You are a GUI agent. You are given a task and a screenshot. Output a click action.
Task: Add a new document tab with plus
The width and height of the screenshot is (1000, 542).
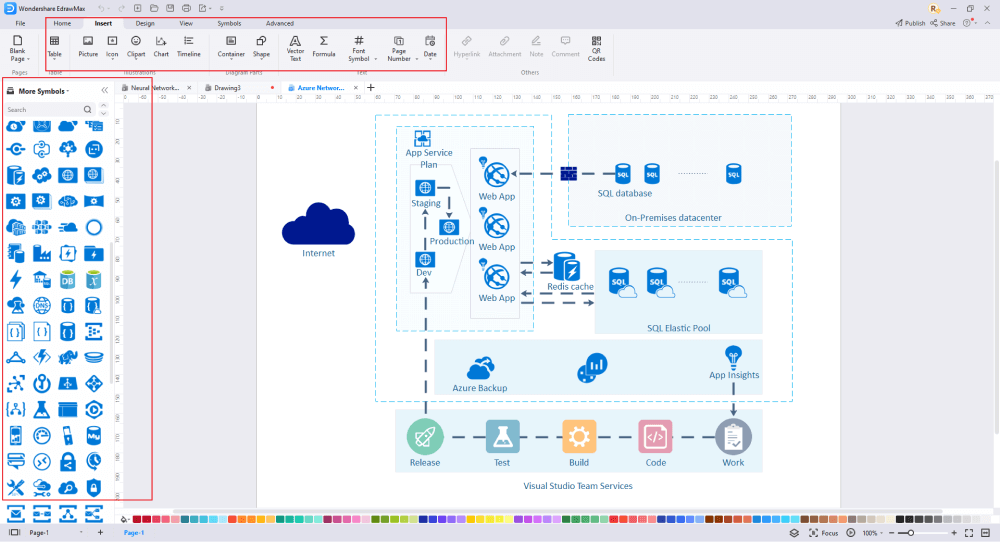point(371,87)
